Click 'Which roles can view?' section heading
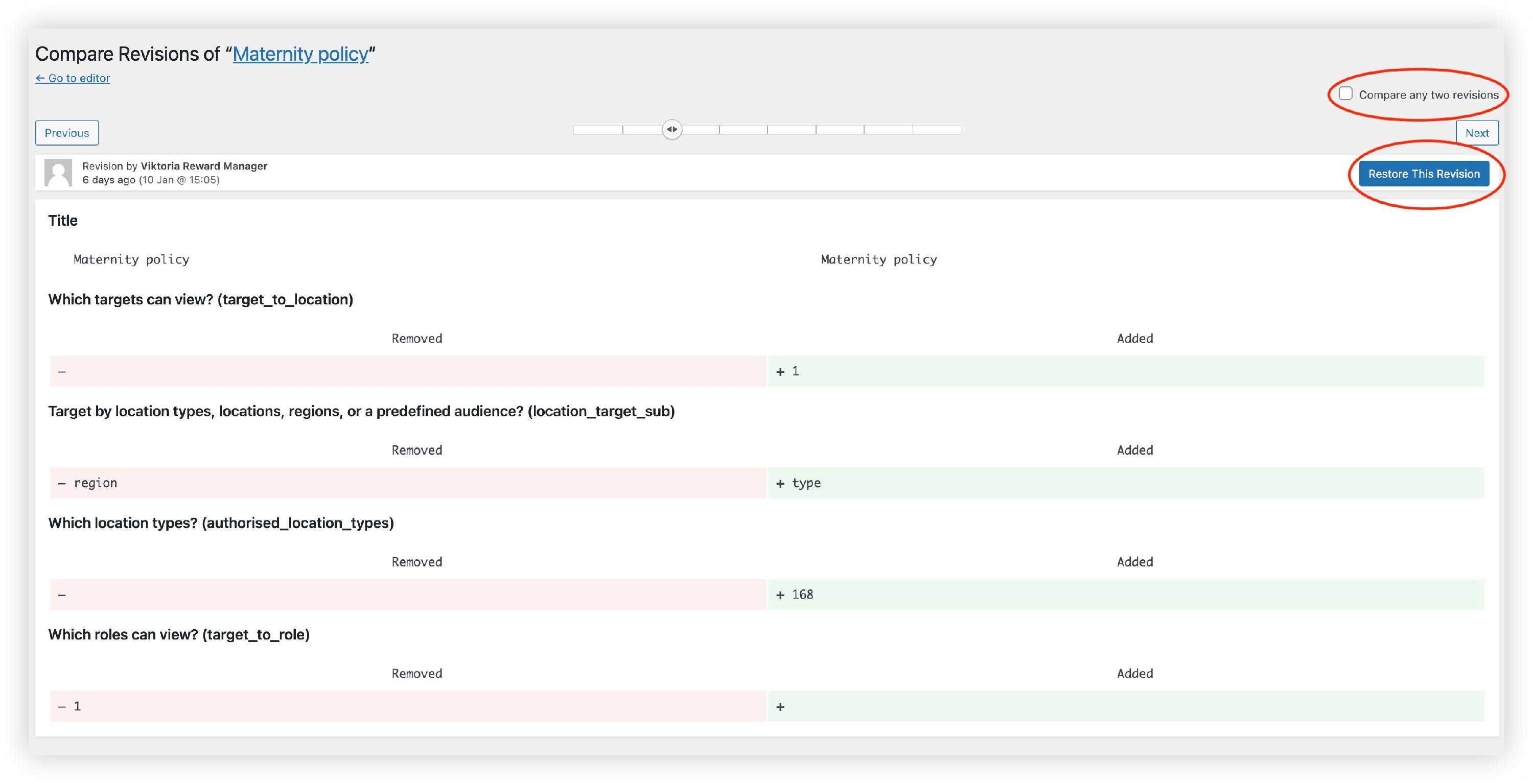 [178, 634]
